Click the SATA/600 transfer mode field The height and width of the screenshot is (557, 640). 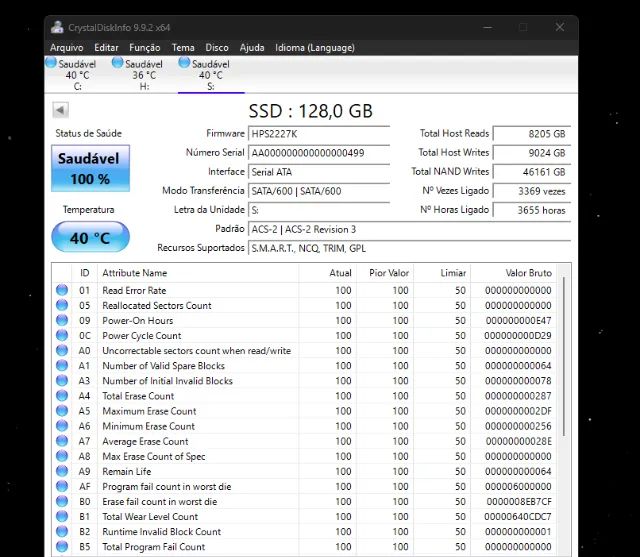tap(319, 191)
